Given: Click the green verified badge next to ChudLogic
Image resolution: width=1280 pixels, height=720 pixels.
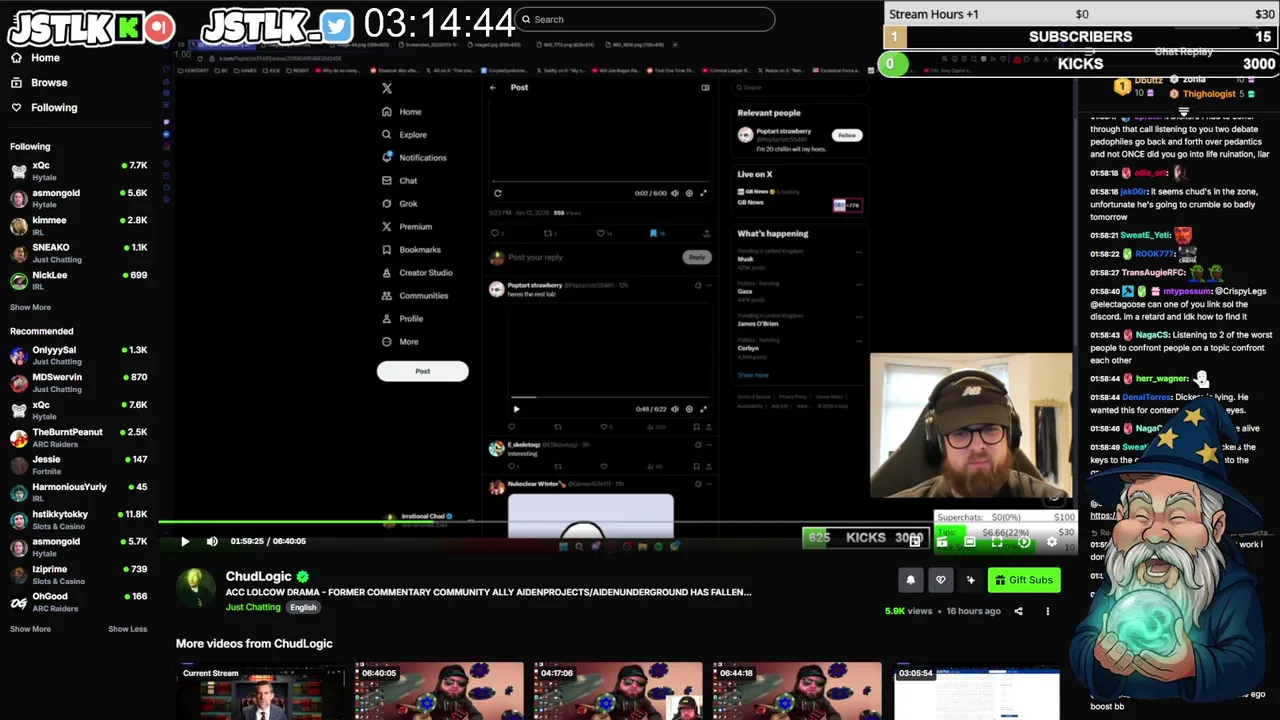Looking at the screenshot, I should coord(303,577).
